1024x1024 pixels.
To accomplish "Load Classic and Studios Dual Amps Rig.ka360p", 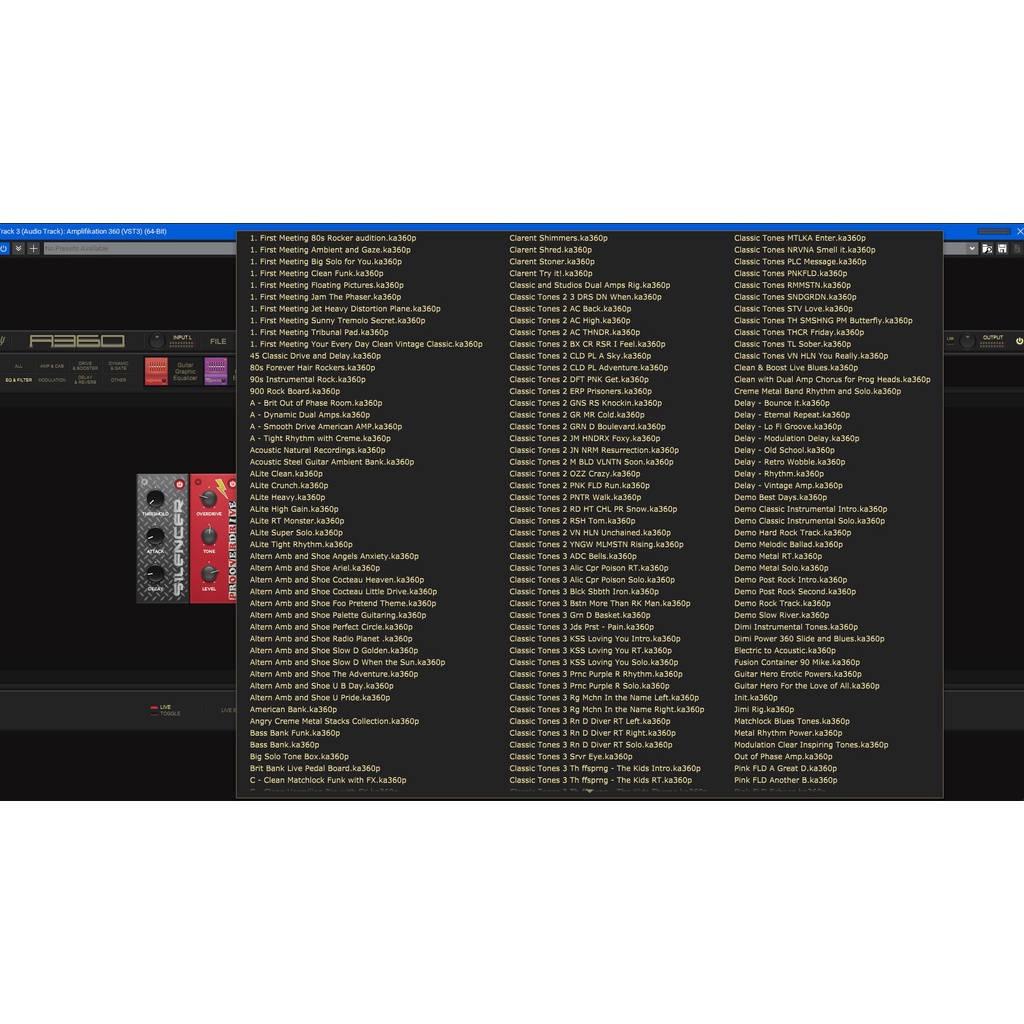I will point(590,285).
